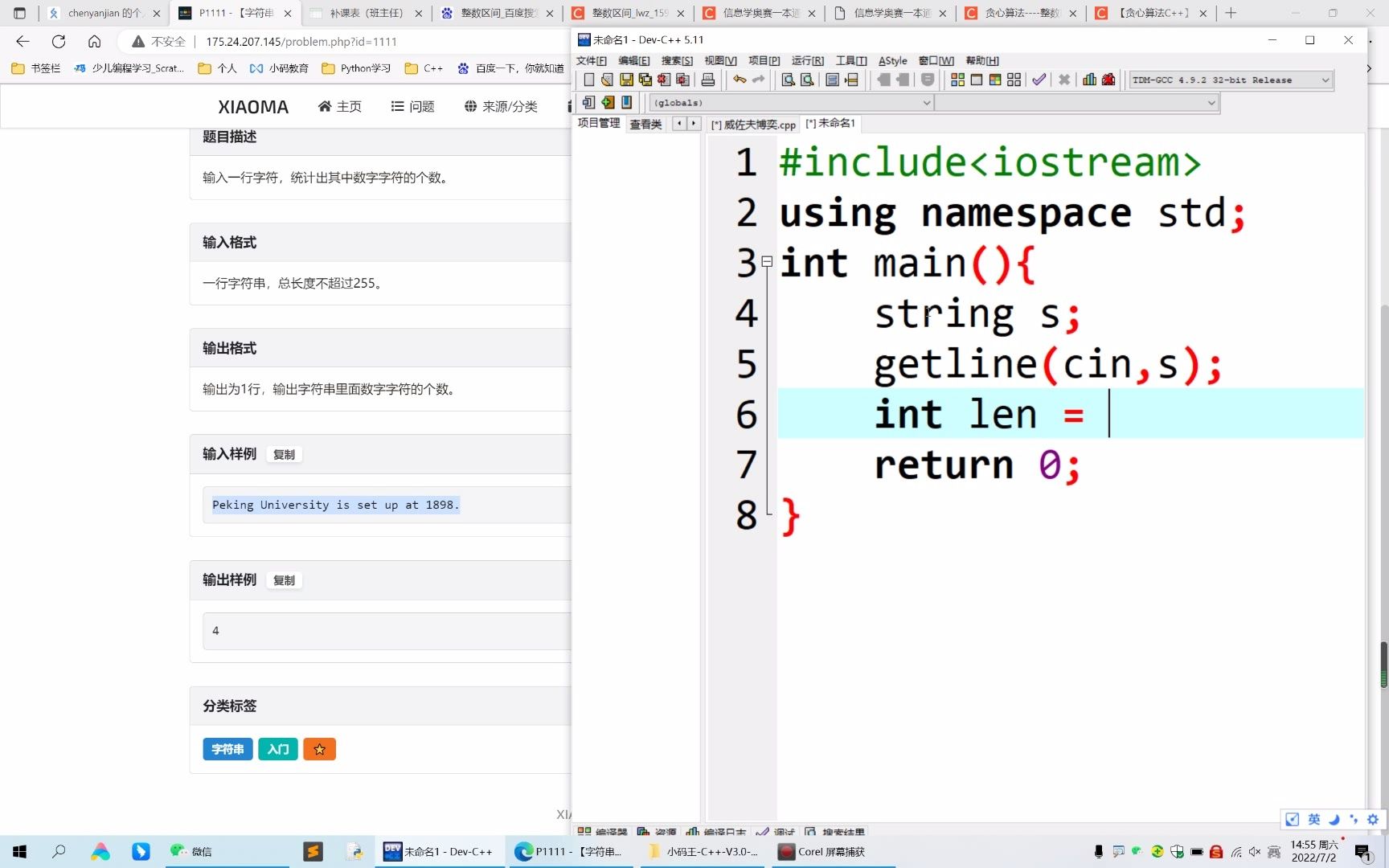
Task: Open the 工具[T] menu
Action: (850, 60)
